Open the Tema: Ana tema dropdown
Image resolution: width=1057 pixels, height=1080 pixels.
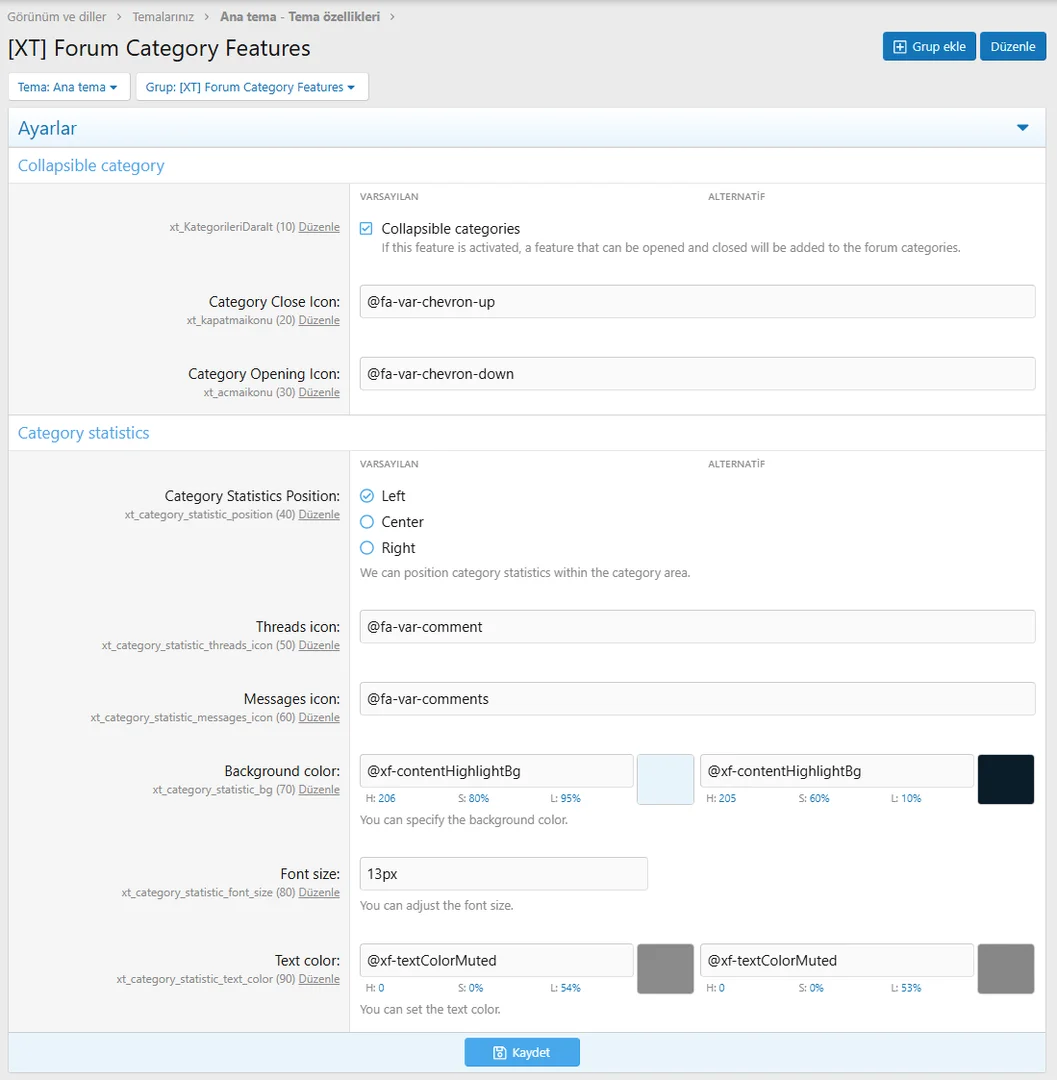click(68, 86)
